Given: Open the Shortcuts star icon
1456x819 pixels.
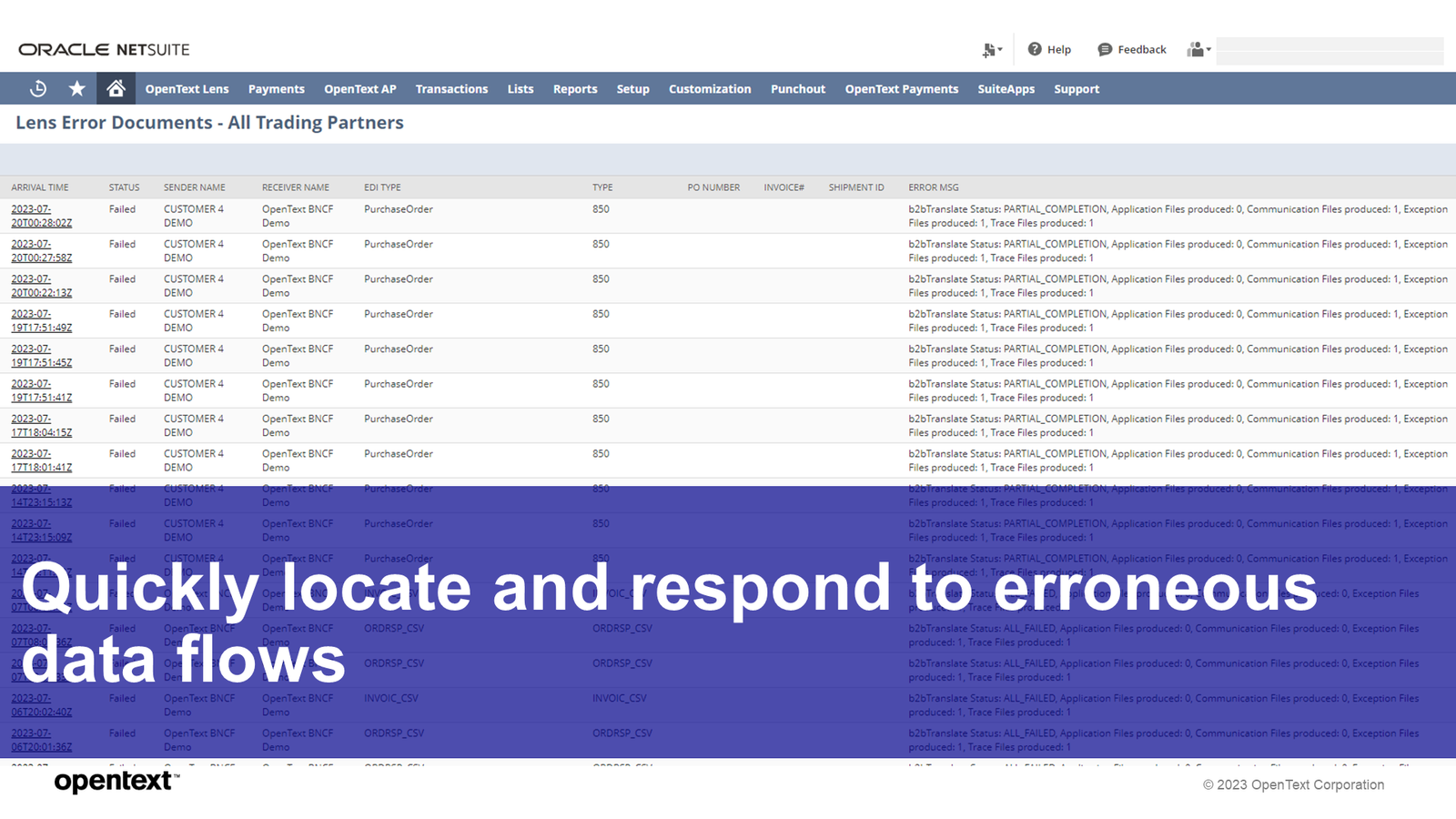Looking at the screenshot, I should (77, 88).
